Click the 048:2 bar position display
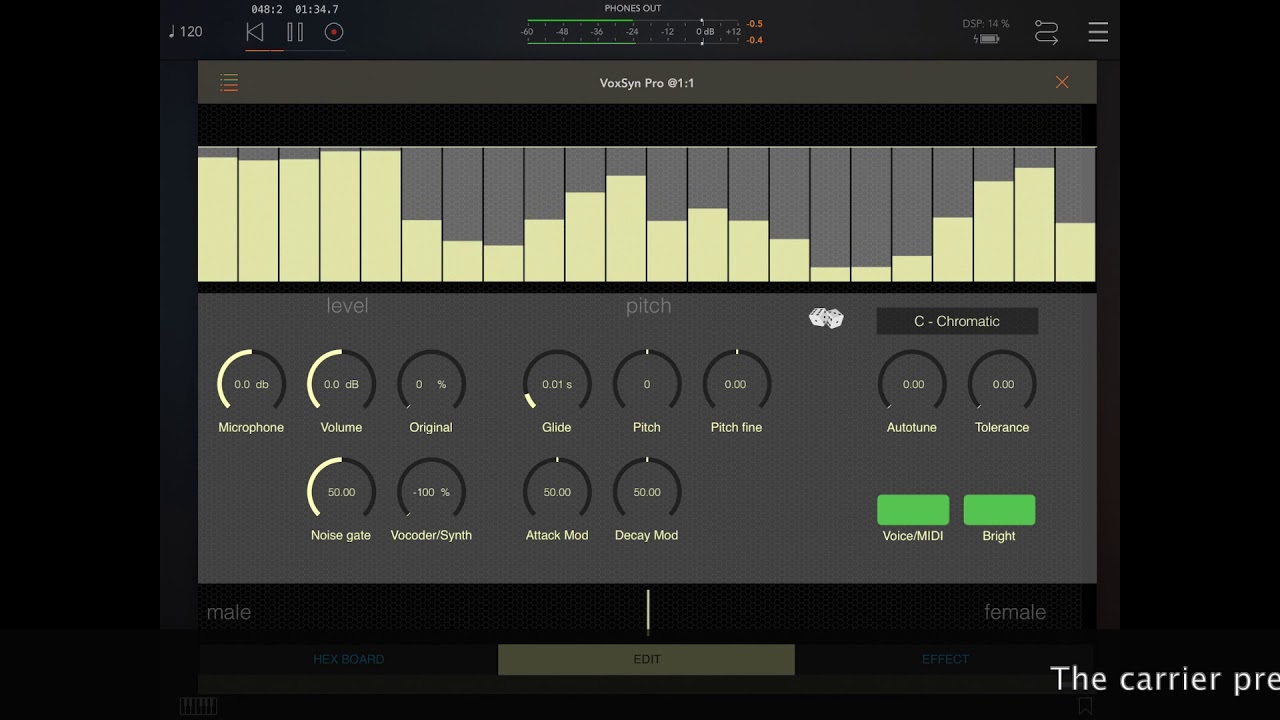The height and width of the screenshot is (720, 1280). [x=267, y=9]
